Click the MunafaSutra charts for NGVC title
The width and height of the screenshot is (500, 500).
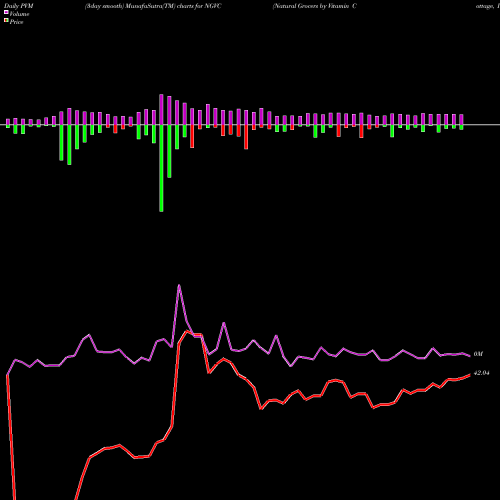coord(153,6)
